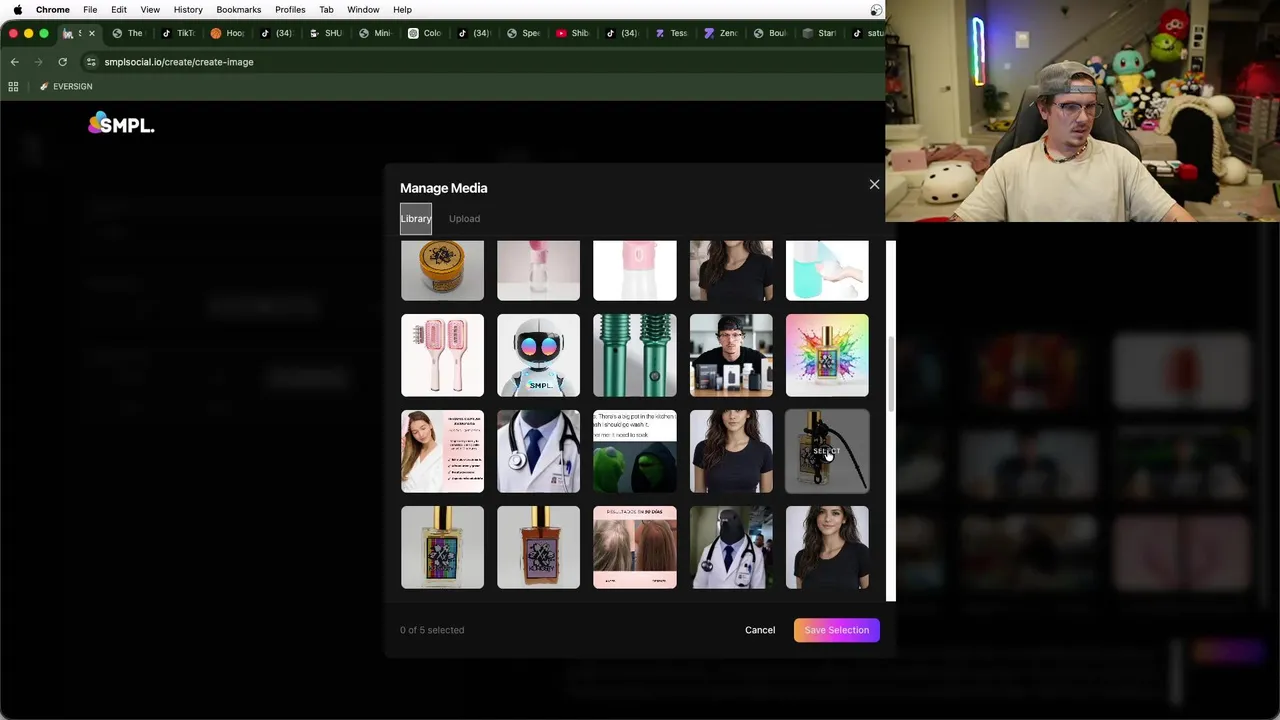1280x720 pixels.
Task: Switch to the Tess browser tab
Action: [671, 33]
